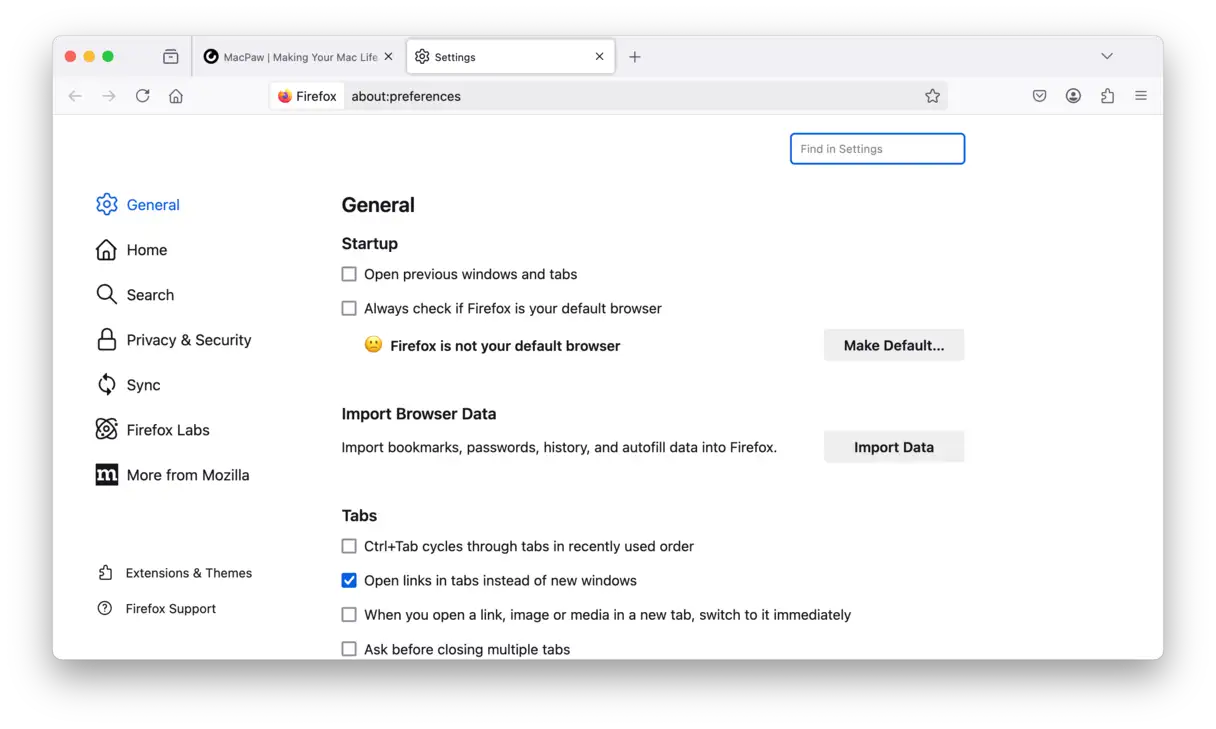
Task: Go to Search settings
Action: (x=135, y=295)
